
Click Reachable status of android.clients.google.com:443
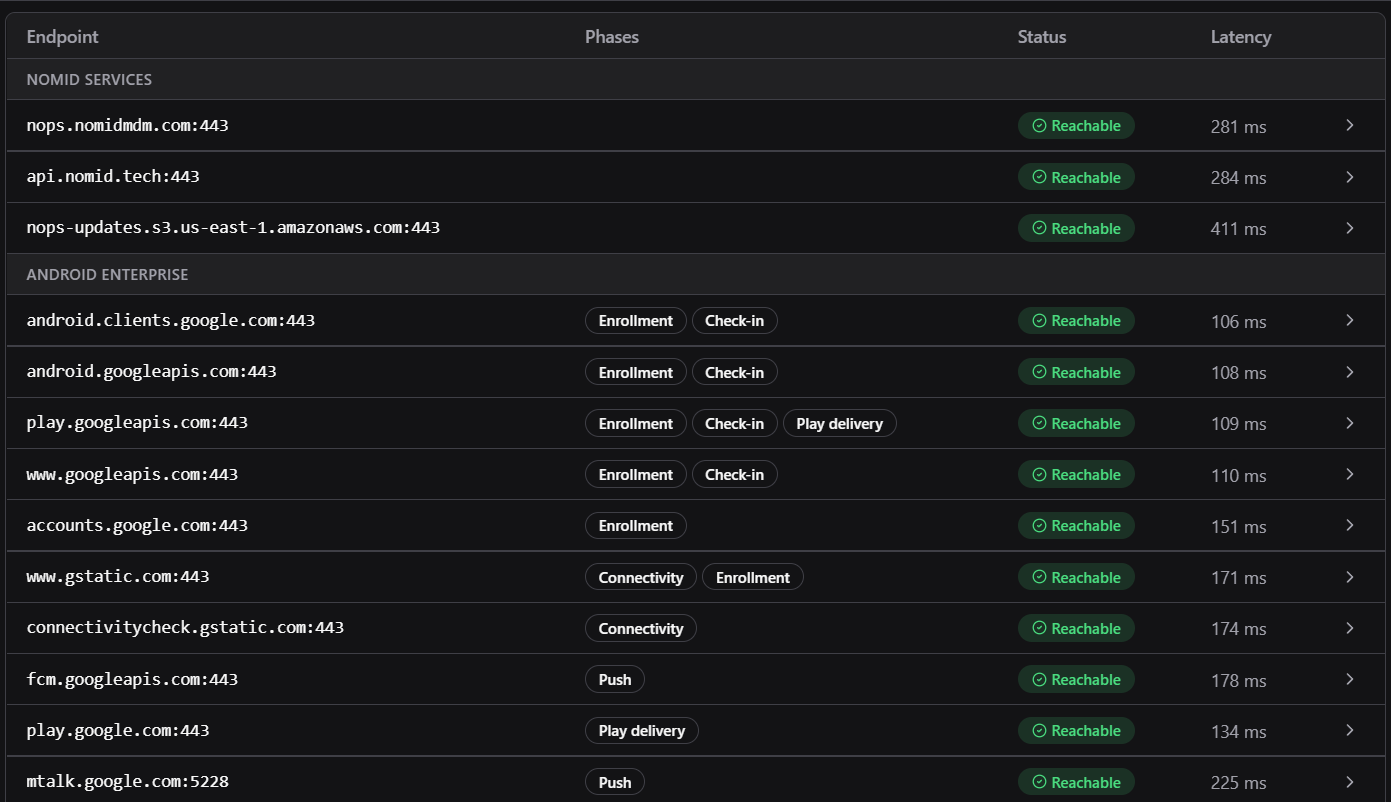[x=1076, y=321]
